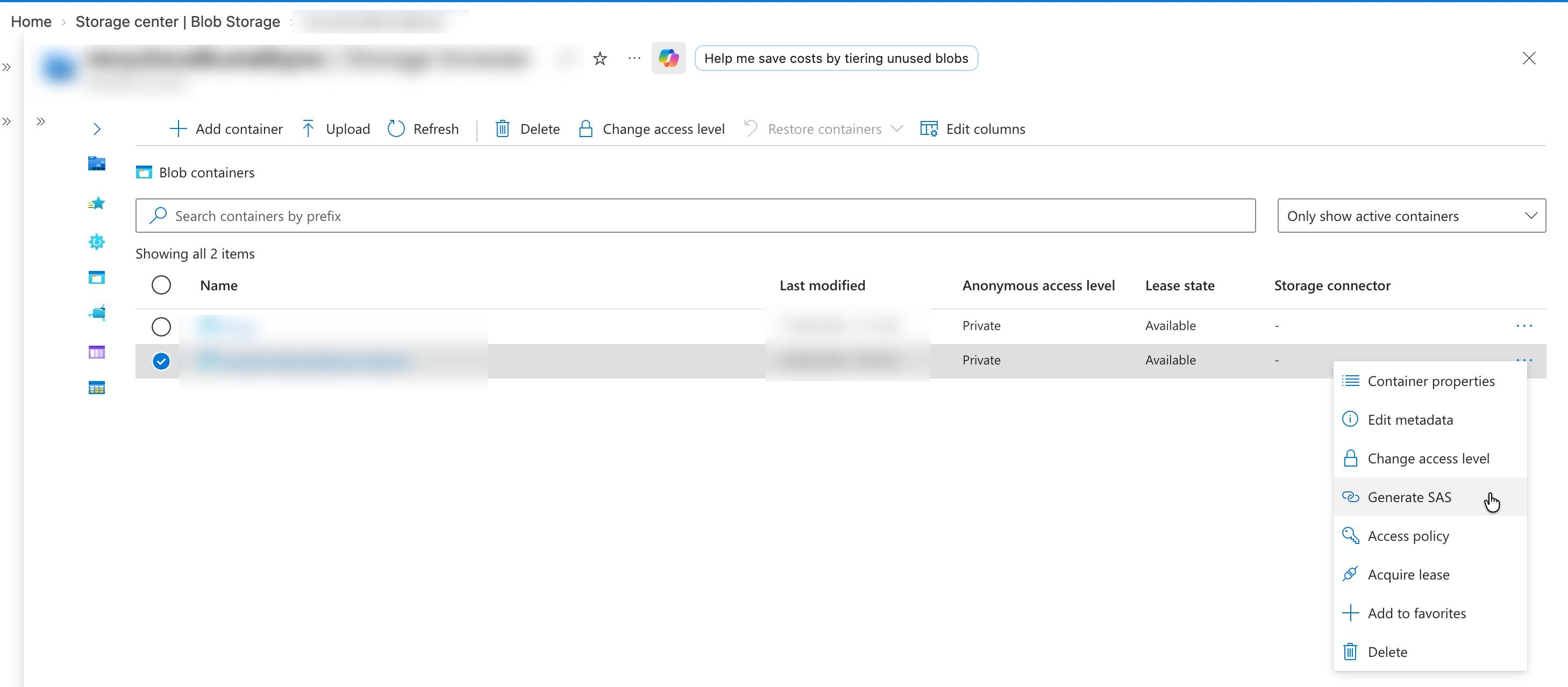Viewport: 1568px width, 687px height.
Task: Choose Acquire lease from the context menu
Action: click(1430, 575)
